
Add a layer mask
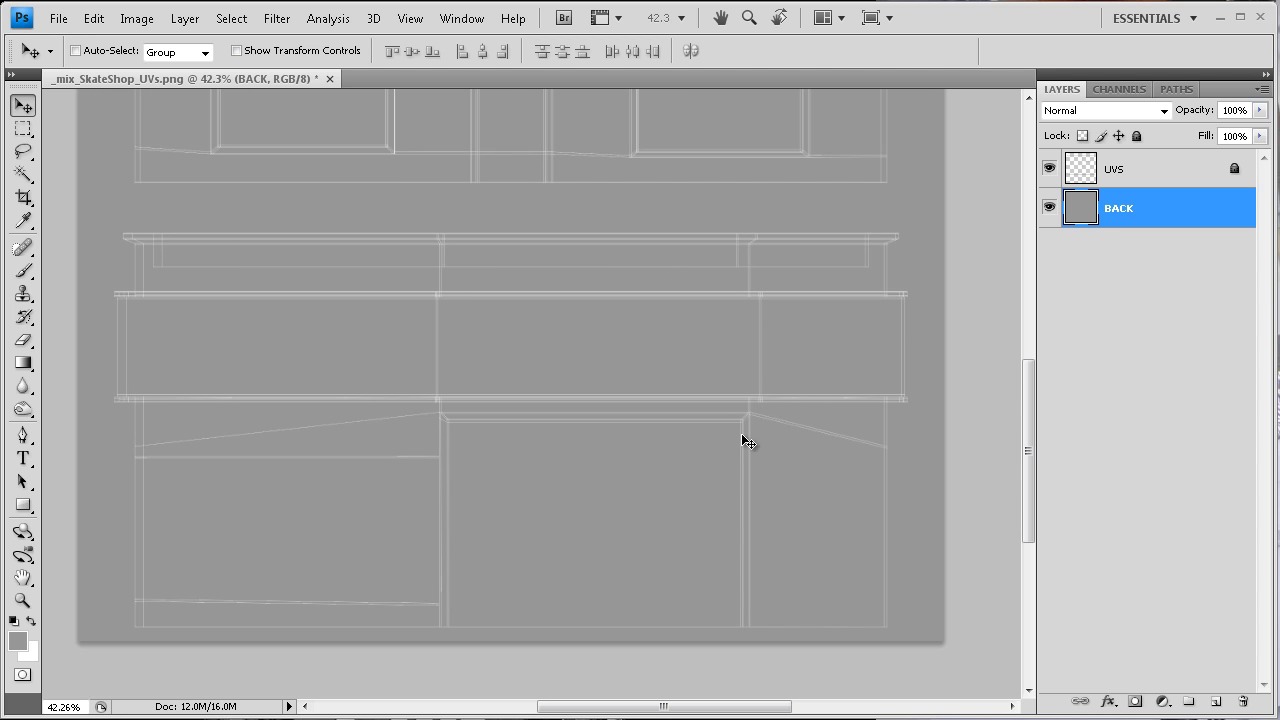point(1135,702)
